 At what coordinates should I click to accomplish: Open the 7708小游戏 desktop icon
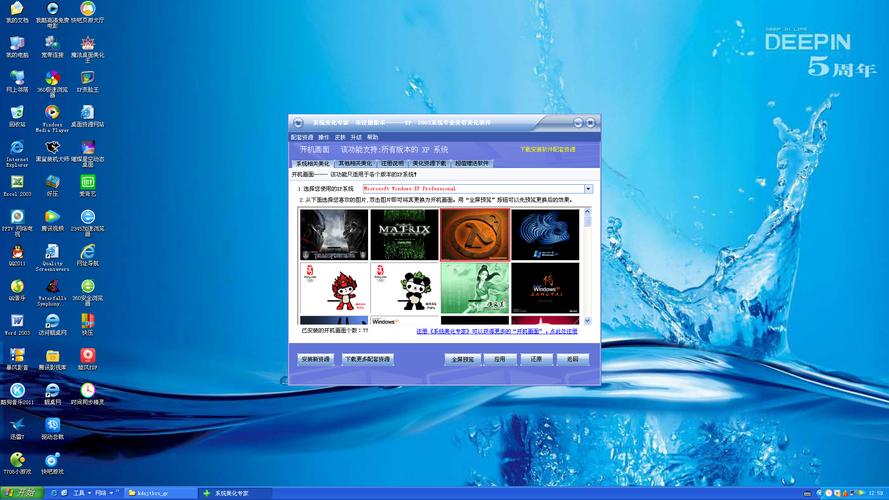pos(17,464)
